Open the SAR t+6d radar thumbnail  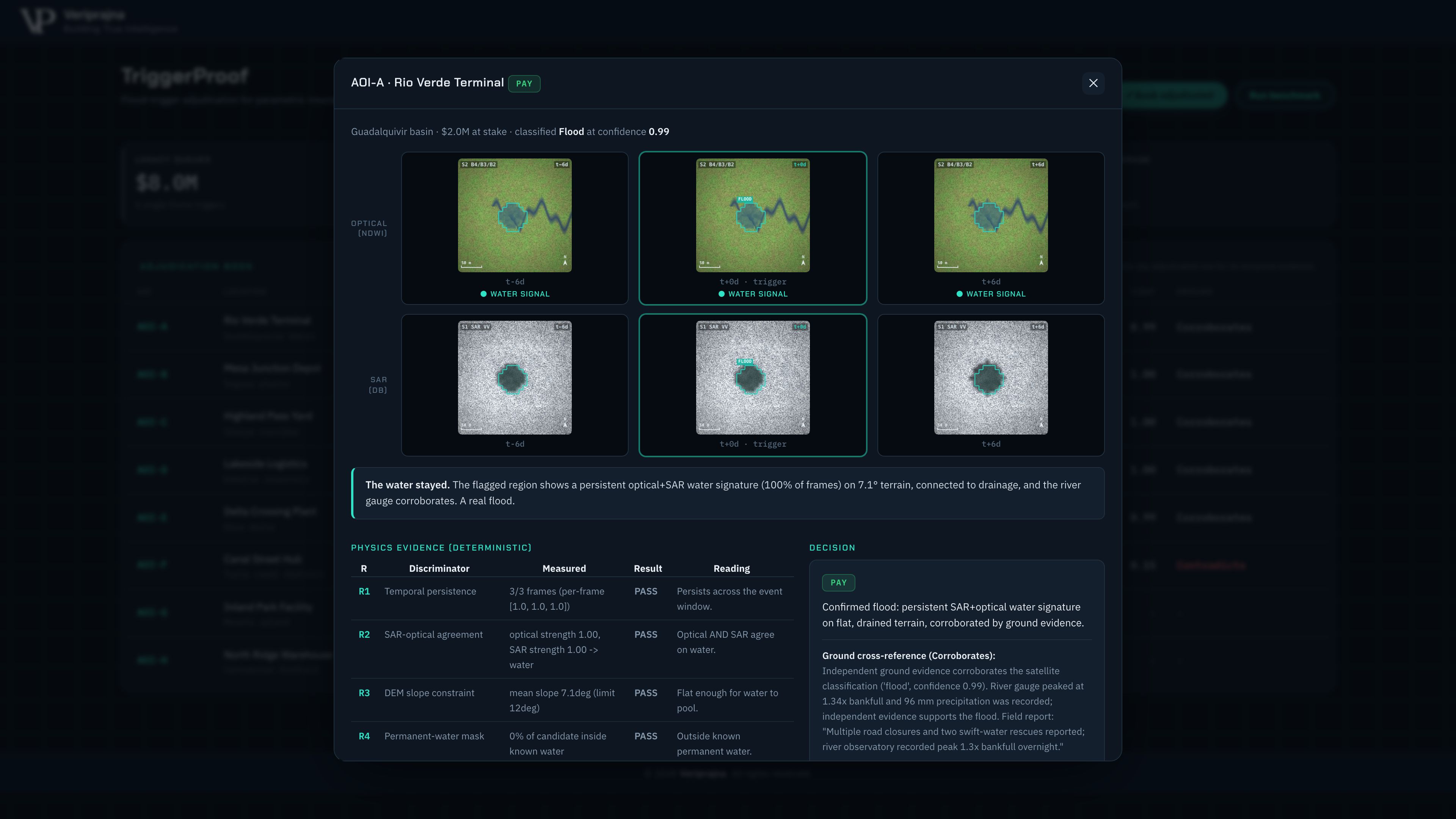point(991,378)
